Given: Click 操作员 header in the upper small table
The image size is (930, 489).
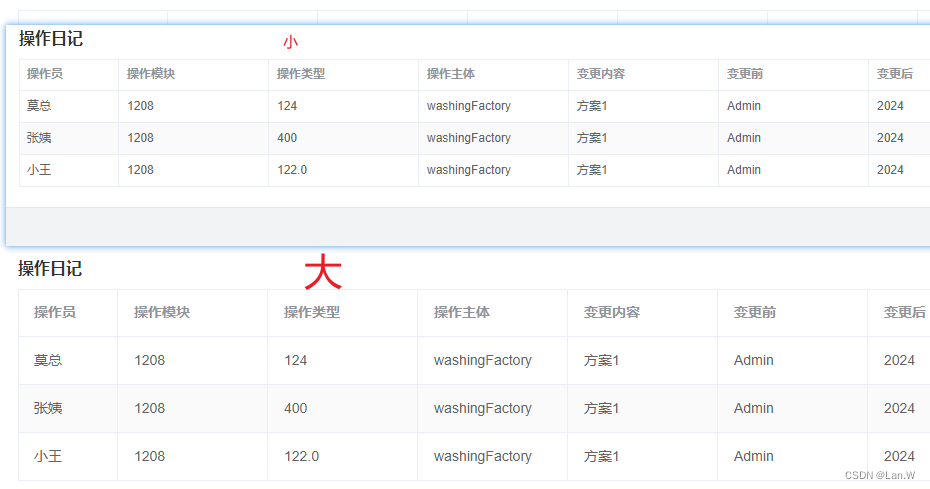Looking at the screenshot, I should 45,74.
